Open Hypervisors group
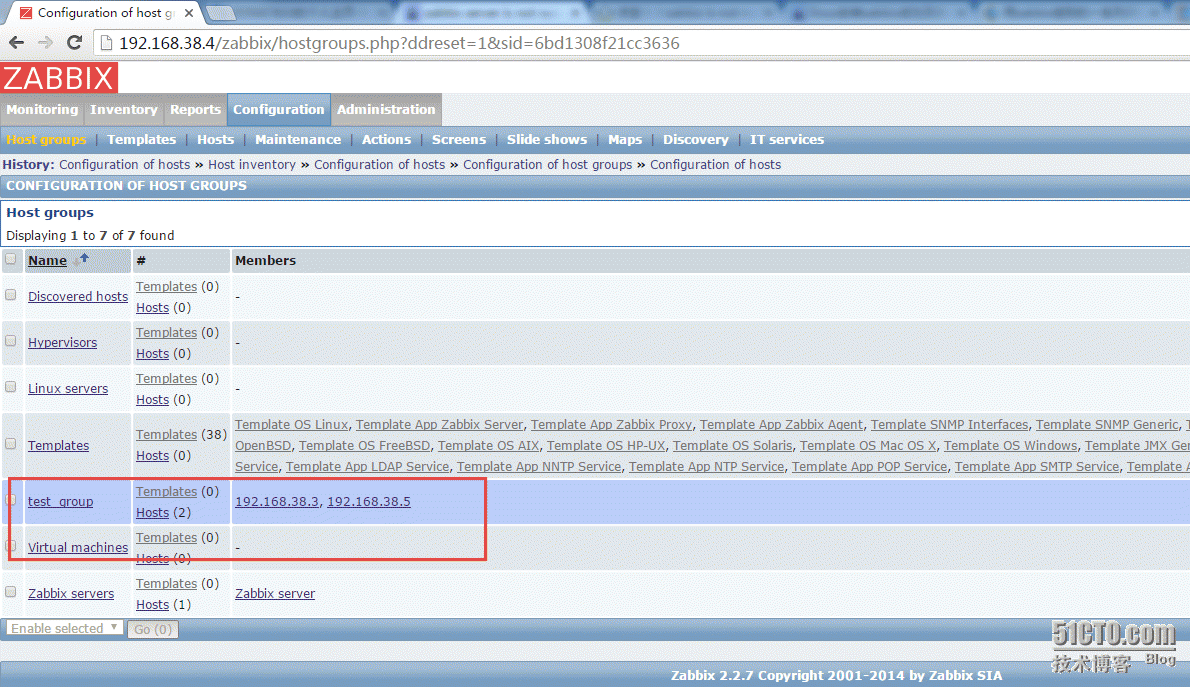The height and width of the screenshot is (687, 1190). pyautogui.click(x=62, y=342)
